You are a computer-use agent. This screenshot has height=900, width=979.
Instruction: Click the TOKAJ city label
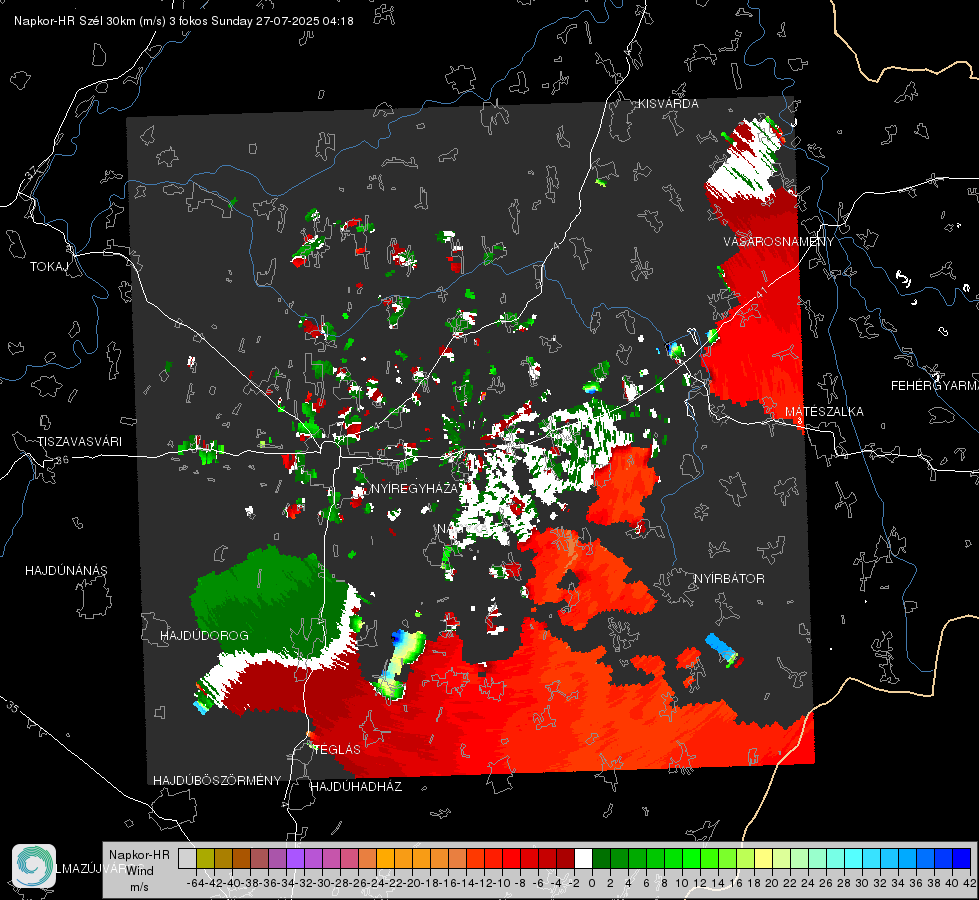[x=49, y=267]
